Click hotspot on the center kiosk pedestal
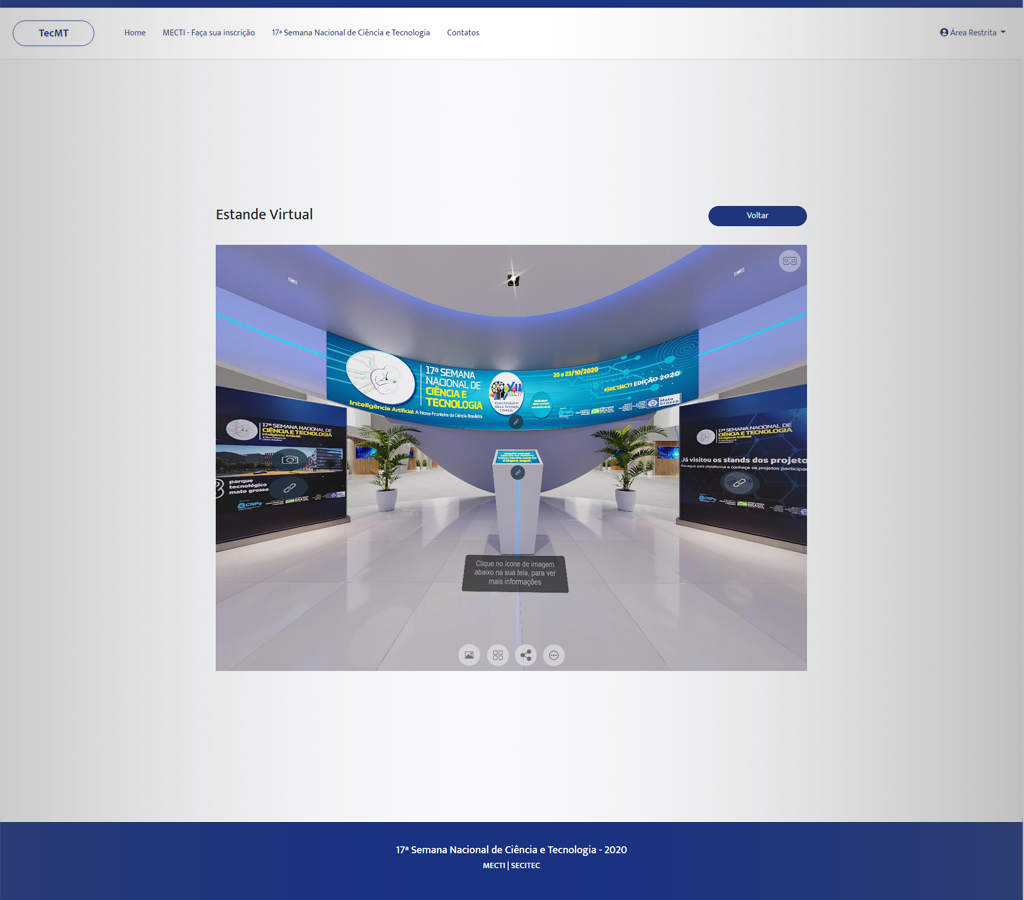 point(518,472)
